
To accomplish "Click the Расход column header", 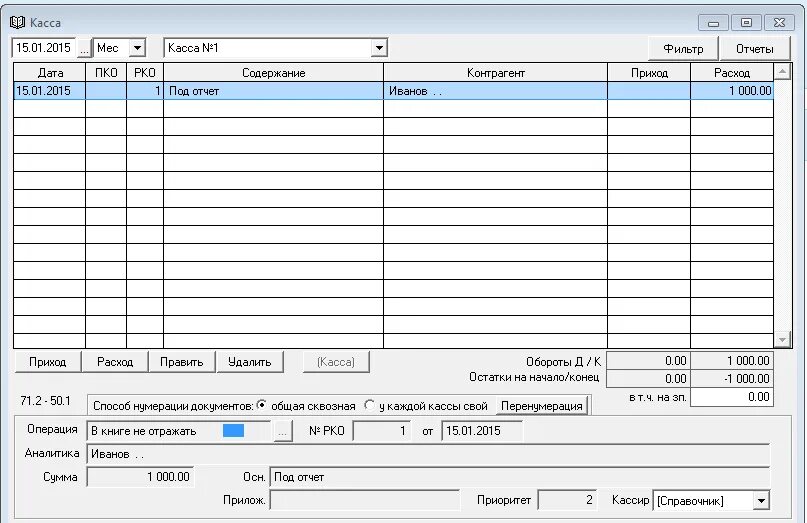I will point(732,73).
